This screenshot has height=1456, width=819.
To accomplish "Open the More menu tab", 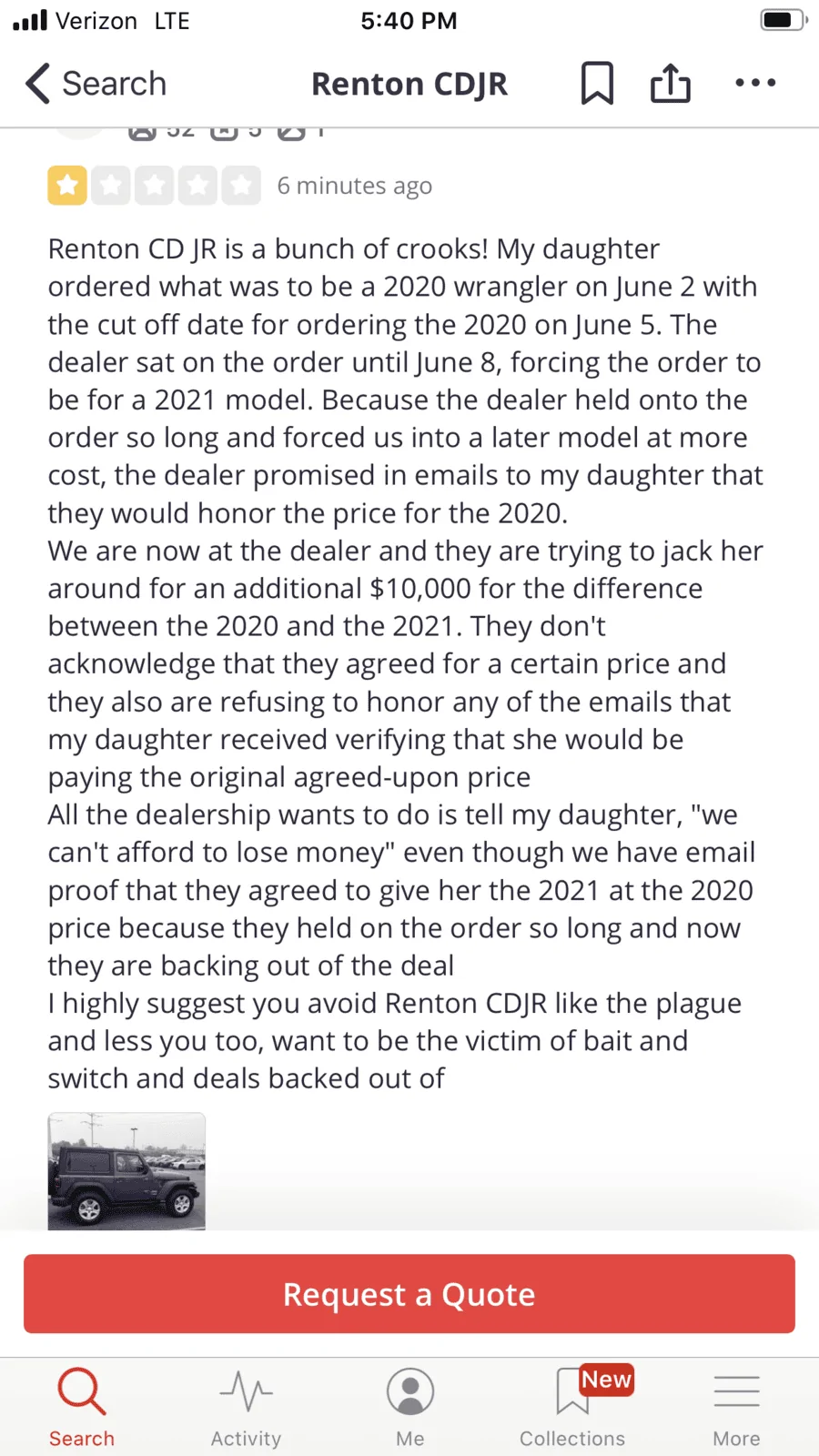I will point(737,1407).
